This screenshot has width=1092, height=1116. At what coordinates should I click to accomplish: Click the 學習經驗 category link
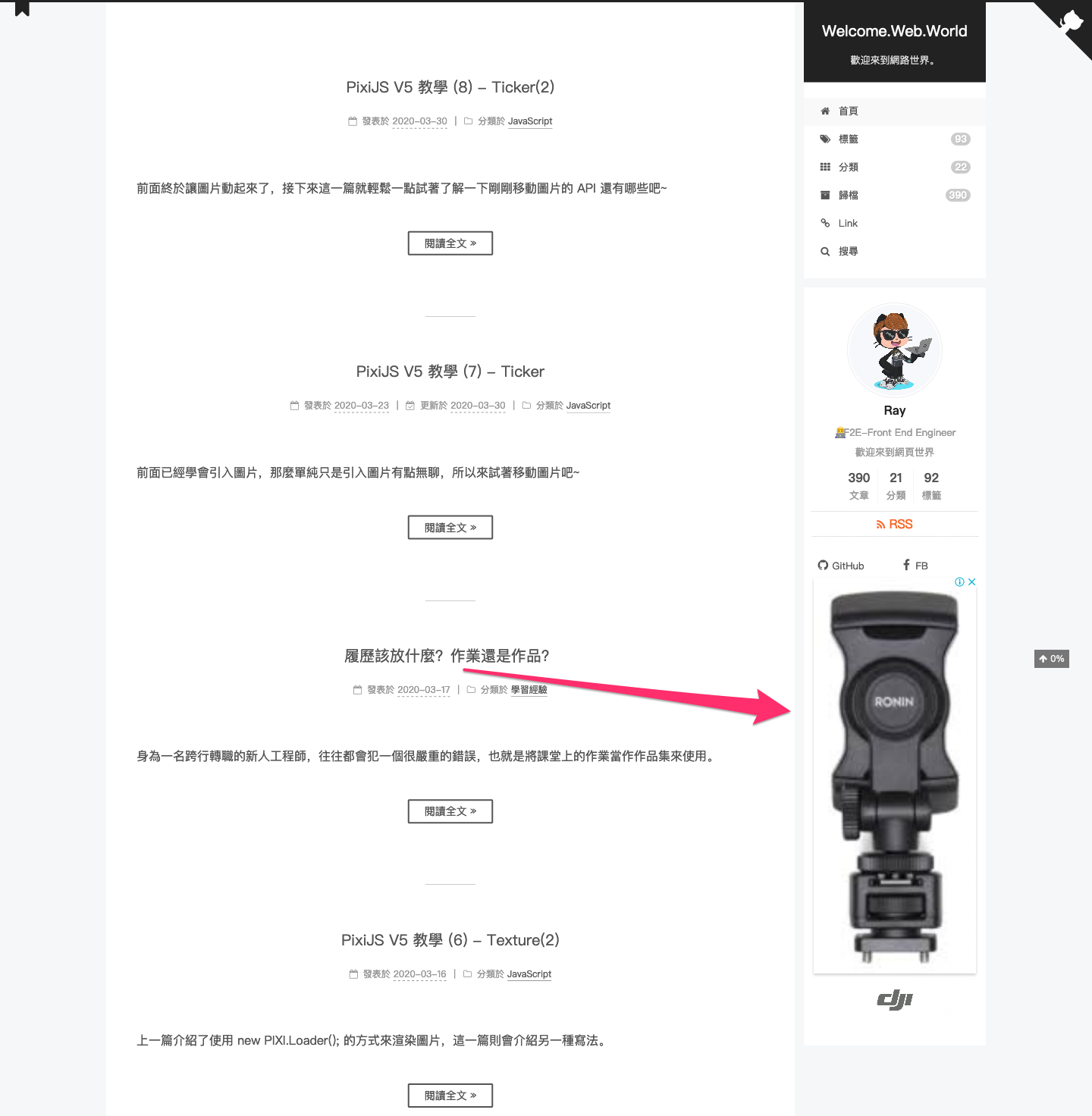click(529, 690)
